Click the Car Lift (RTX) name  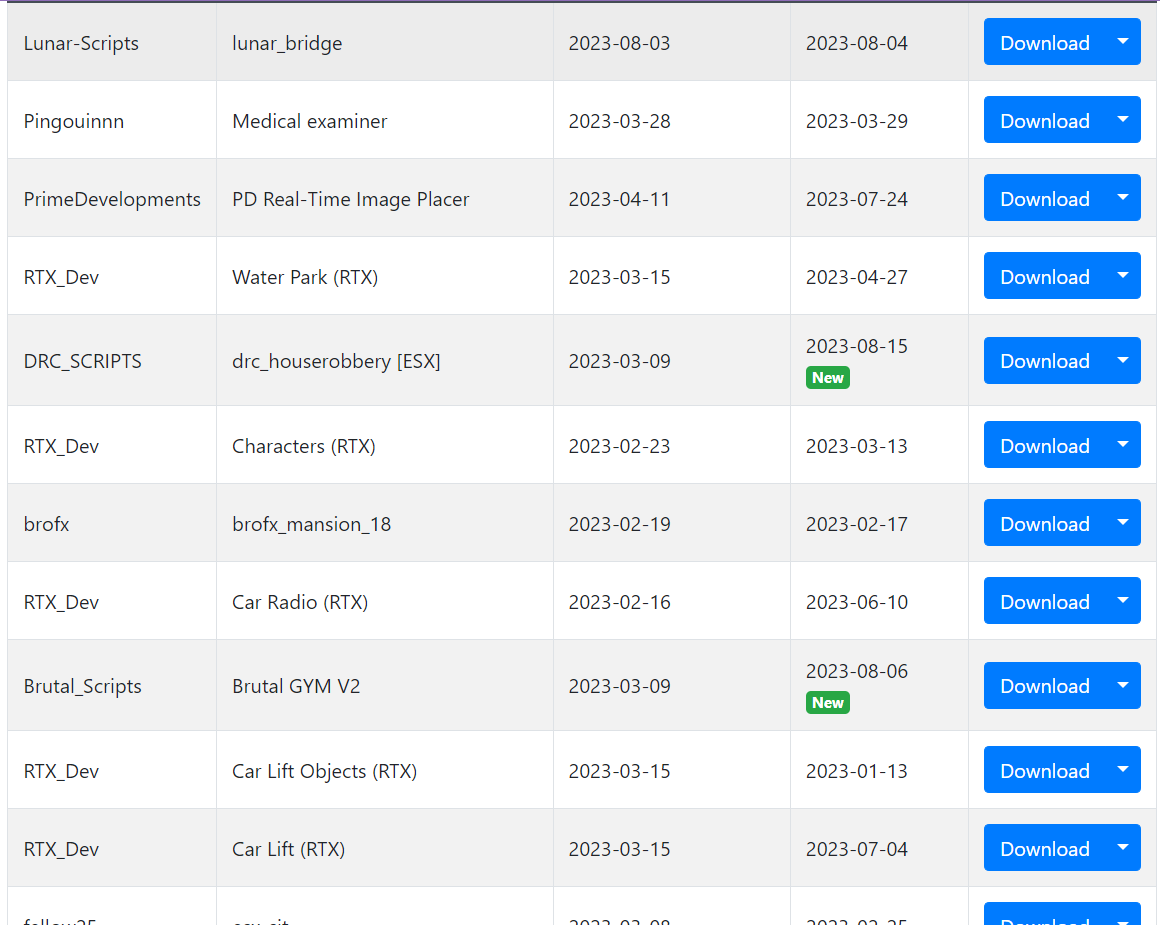pos(289,849)
